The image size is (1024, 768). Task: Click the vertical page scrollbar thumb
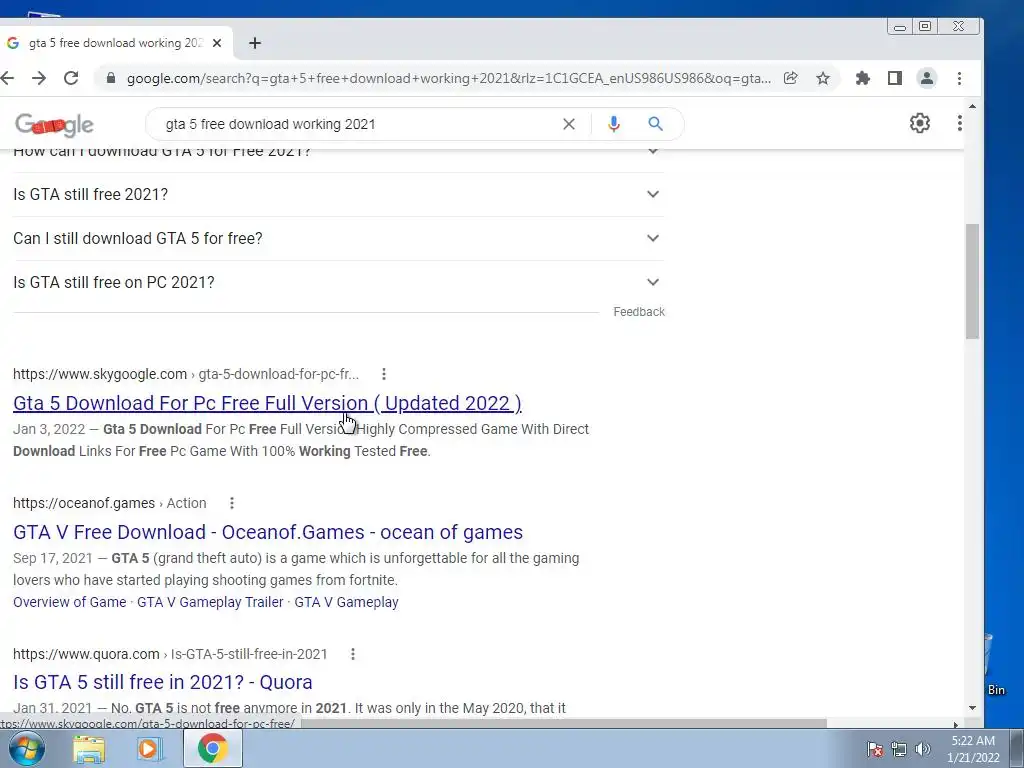[972, 281]
